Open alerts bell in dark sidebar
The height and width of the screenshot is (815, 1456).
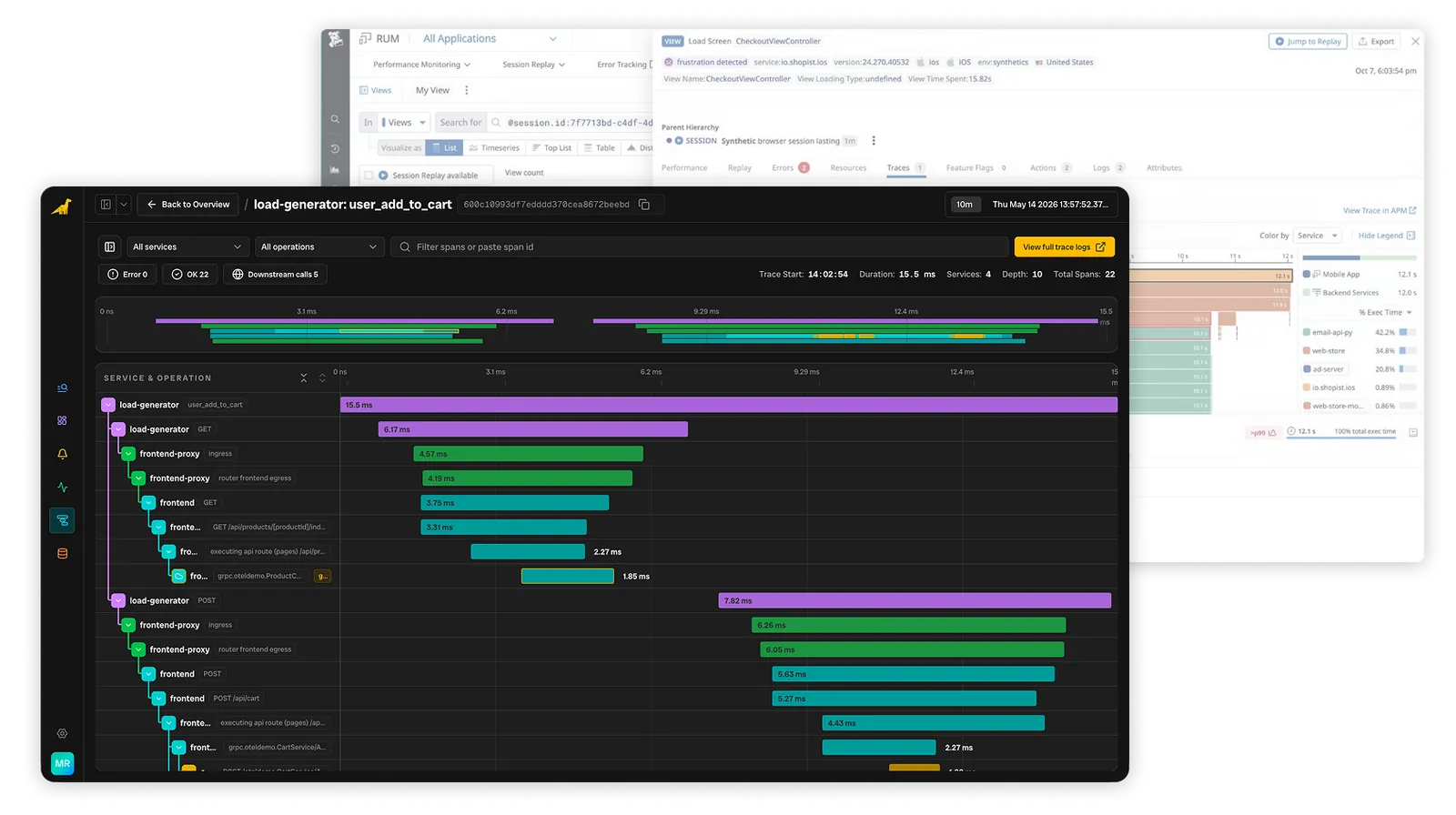[62, 454]
